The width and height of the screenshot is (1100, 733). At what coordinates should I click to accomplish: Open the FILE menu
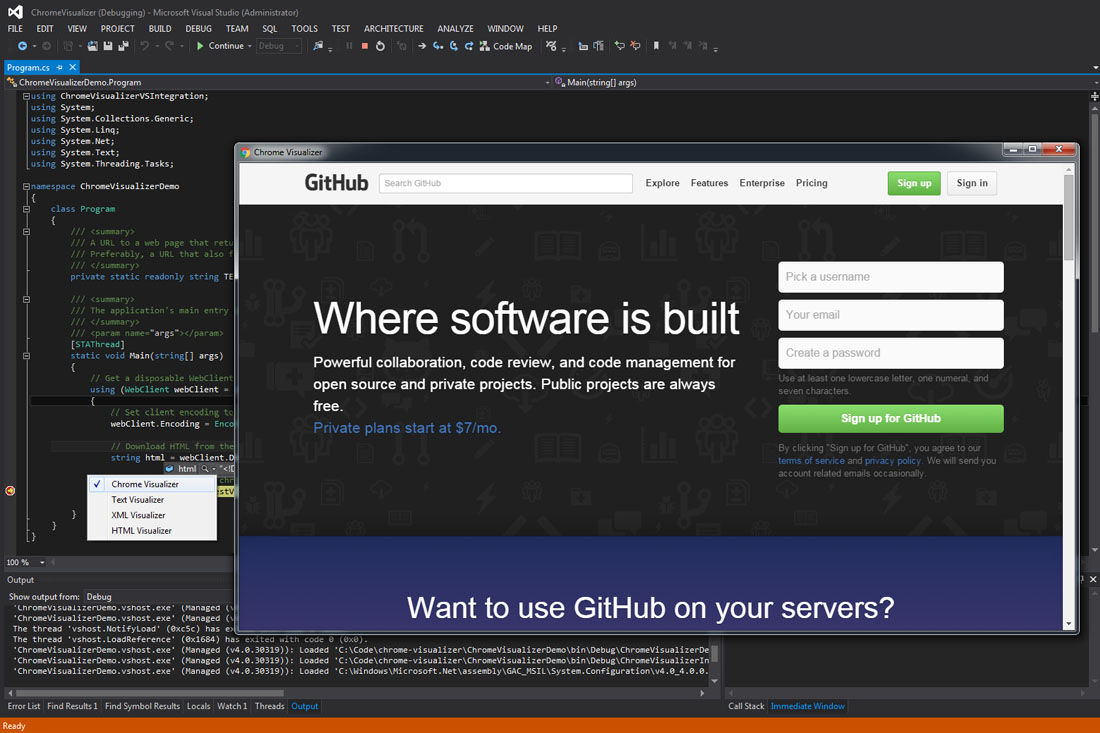point(15,29)
